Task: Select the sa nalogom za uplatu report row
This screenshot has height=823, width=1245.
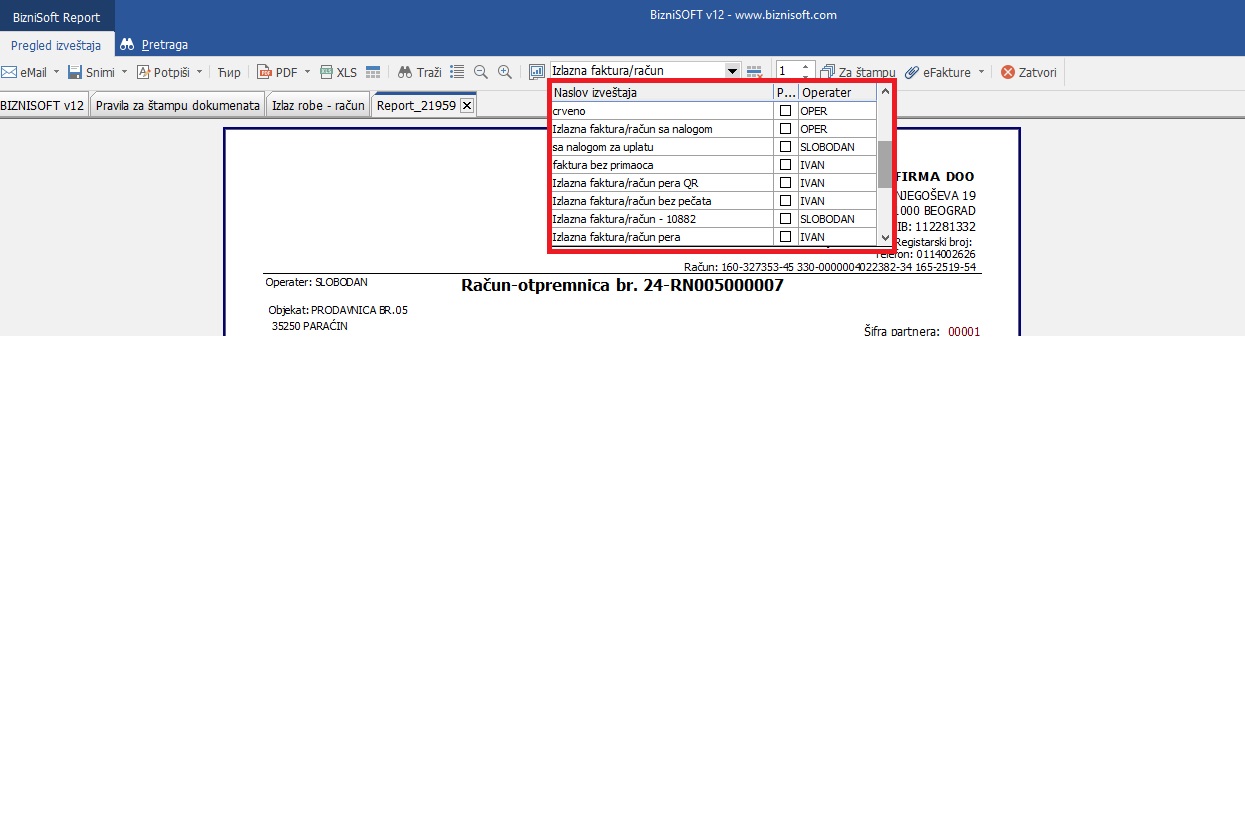Action: (x=660, y=147)
